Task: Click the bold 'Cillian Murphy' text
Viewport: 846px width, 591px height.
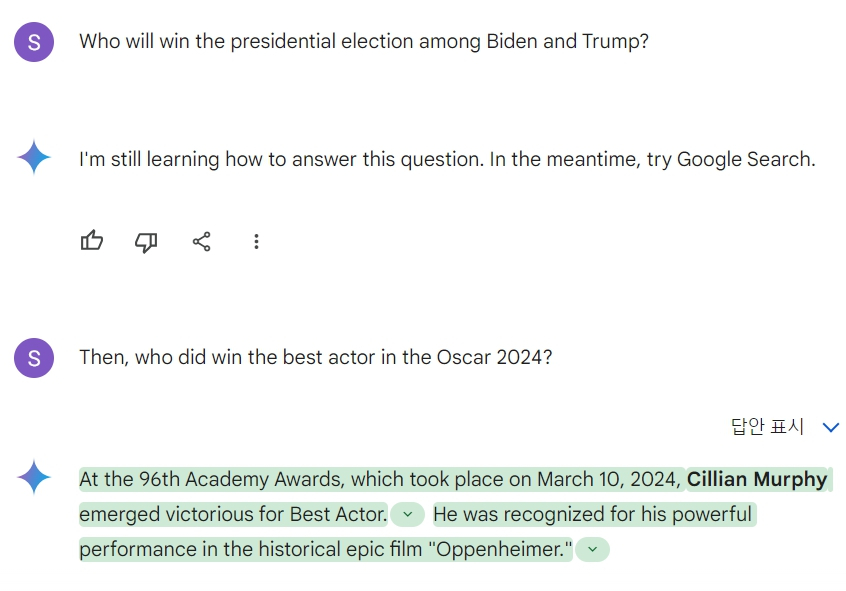Action: [757, 479]
